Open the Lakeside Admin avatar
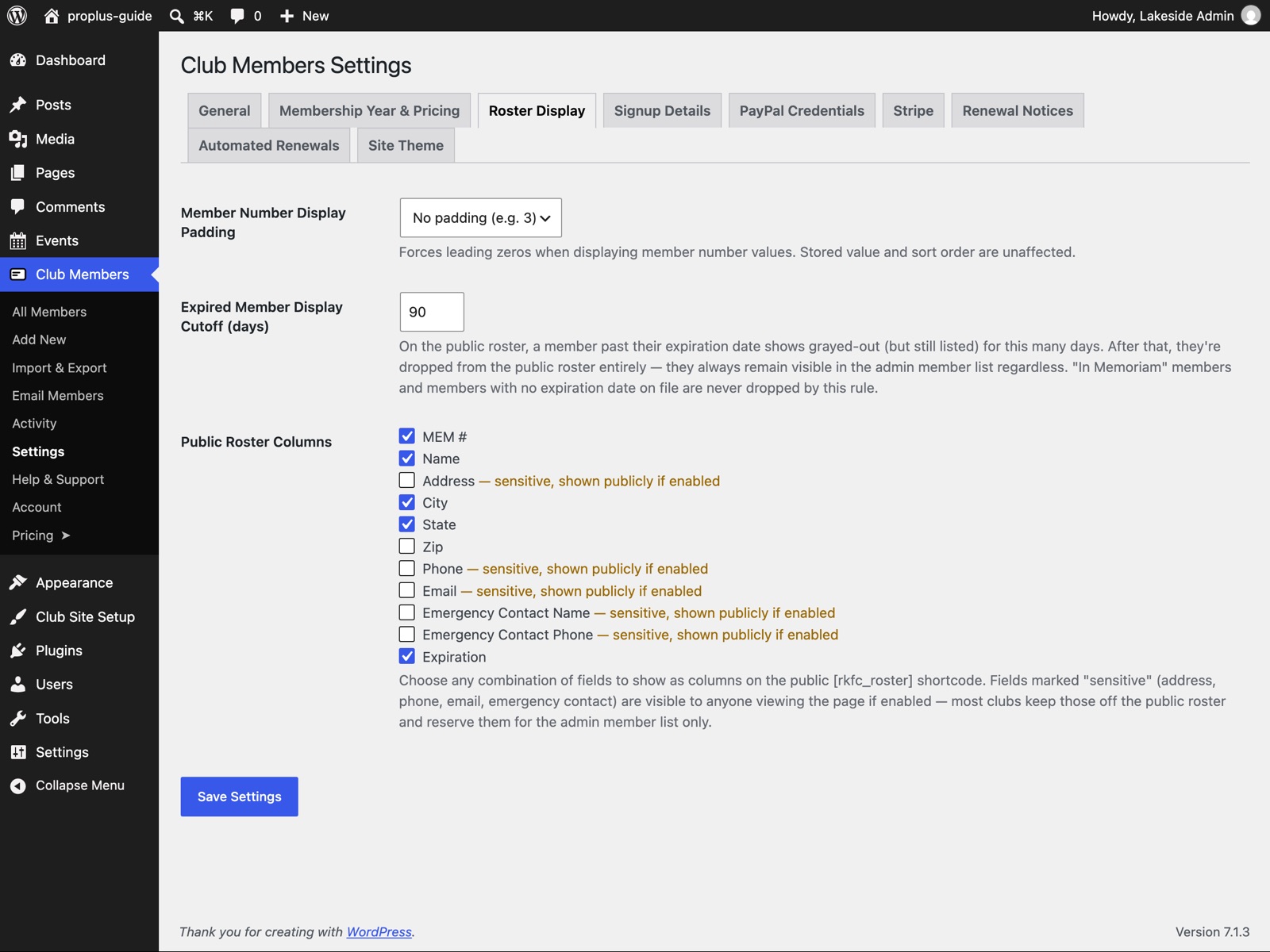 [1251, 16]
